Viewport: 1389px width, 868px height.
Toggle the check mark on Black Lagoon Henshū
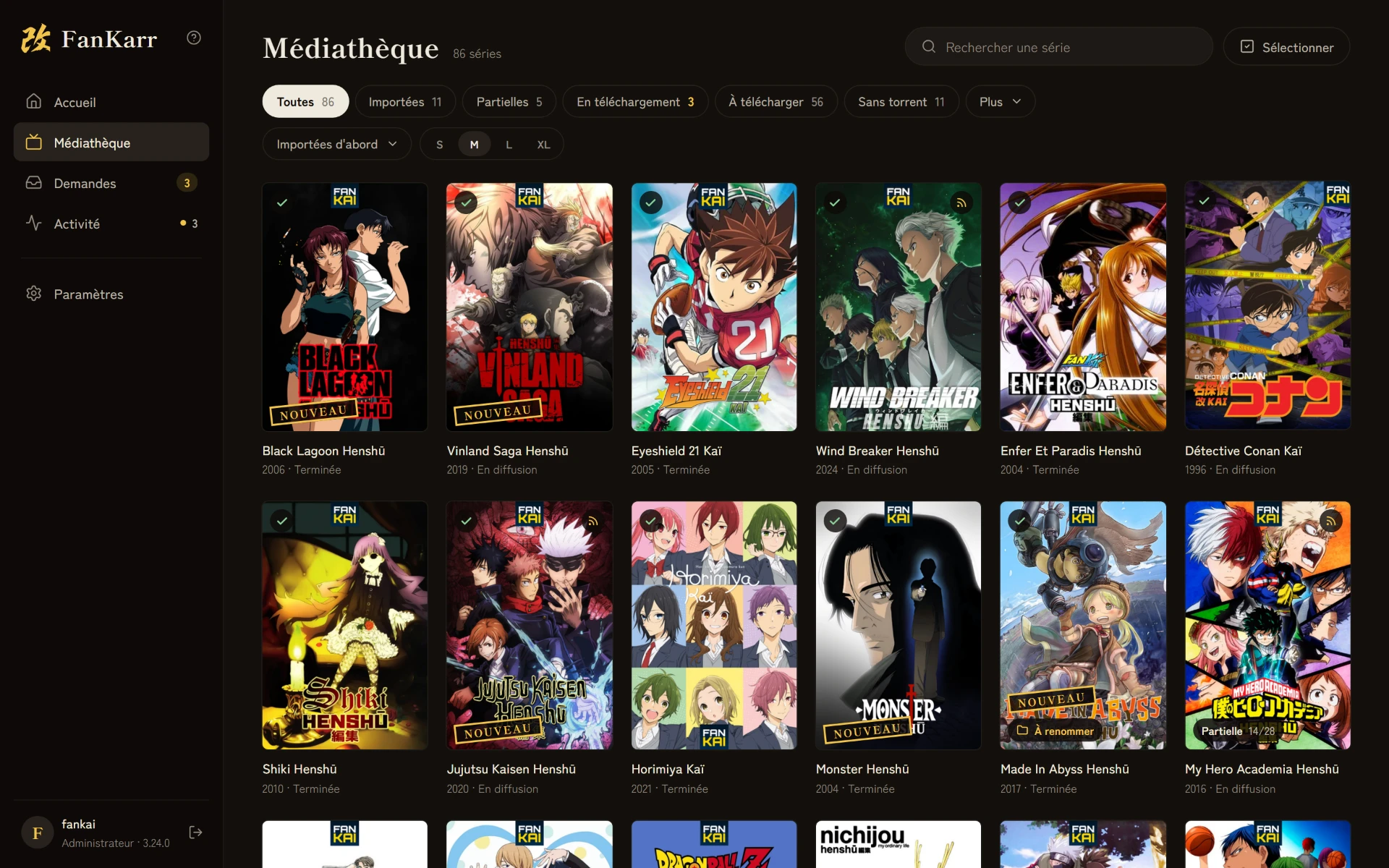pyautogui.click(x=282, y=203)
